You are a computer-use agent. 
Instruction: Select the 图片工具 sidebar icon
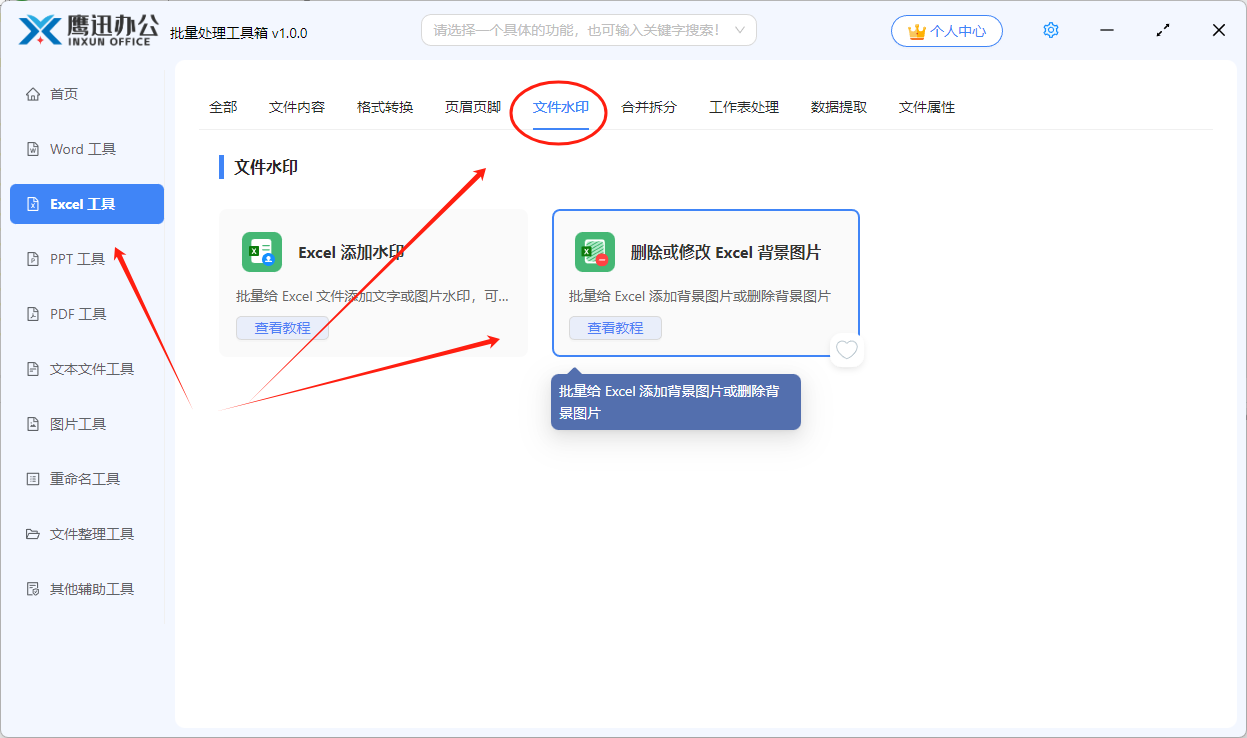[32, 424]
